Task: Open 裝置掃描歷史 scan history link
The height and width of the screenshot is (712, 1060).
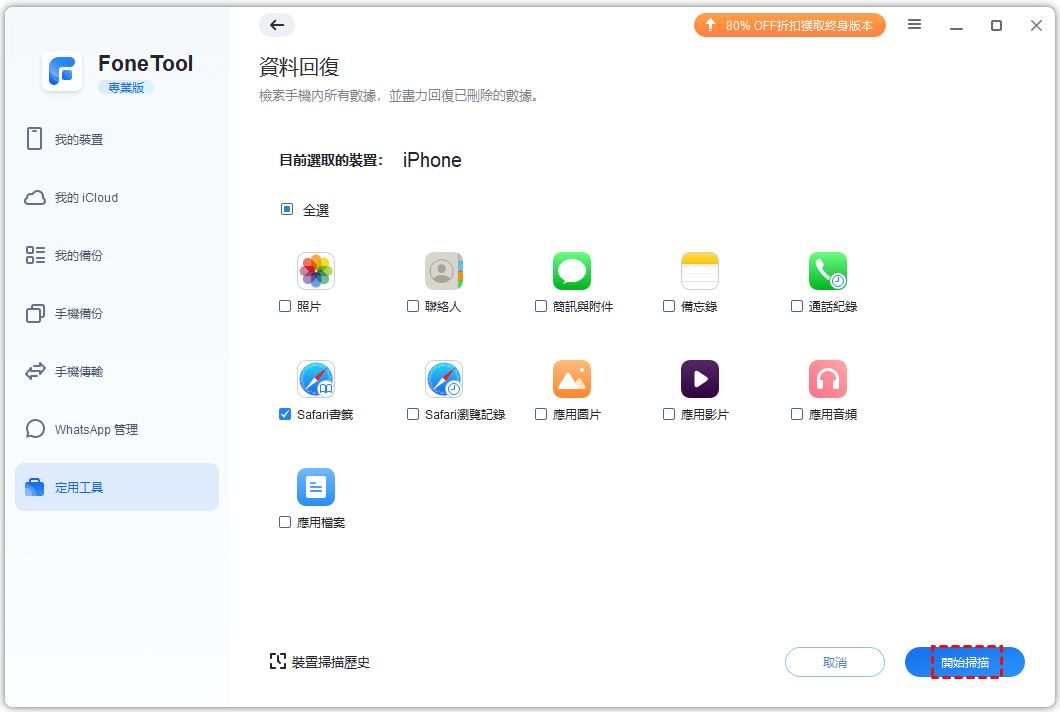Action: [x=320, y=662]
